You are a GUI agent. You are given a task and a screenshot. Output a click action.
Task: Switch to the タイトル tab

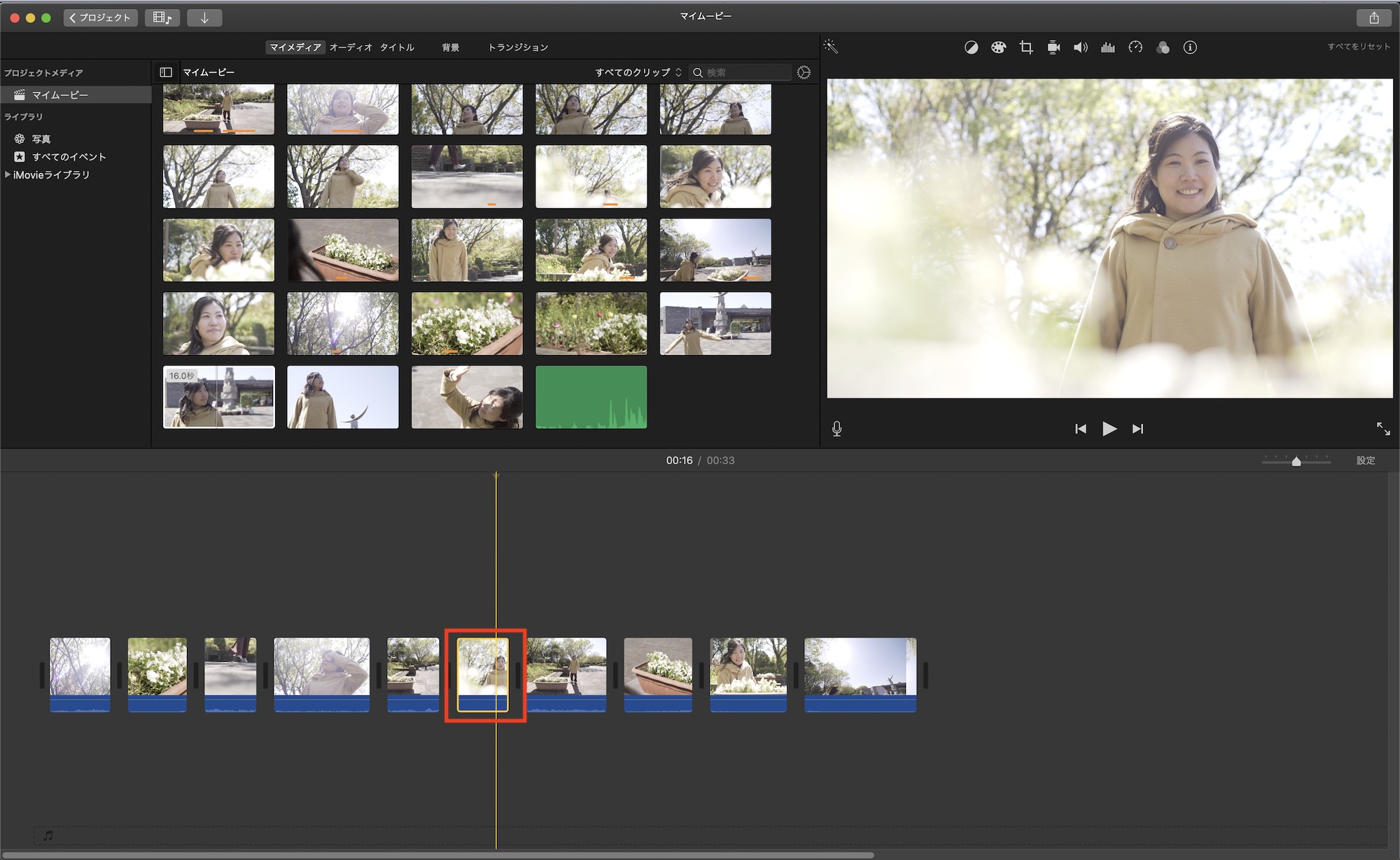(x=397, y=48)
